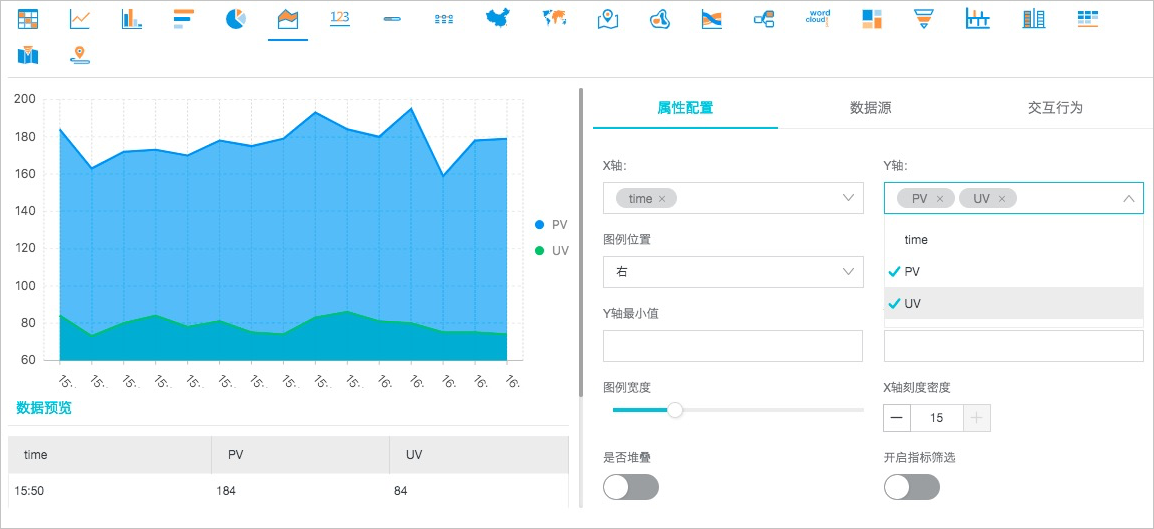Screen dimensions: 1154x529
Task: Select the table chart type icon
Action: click(x=28, y=18)
